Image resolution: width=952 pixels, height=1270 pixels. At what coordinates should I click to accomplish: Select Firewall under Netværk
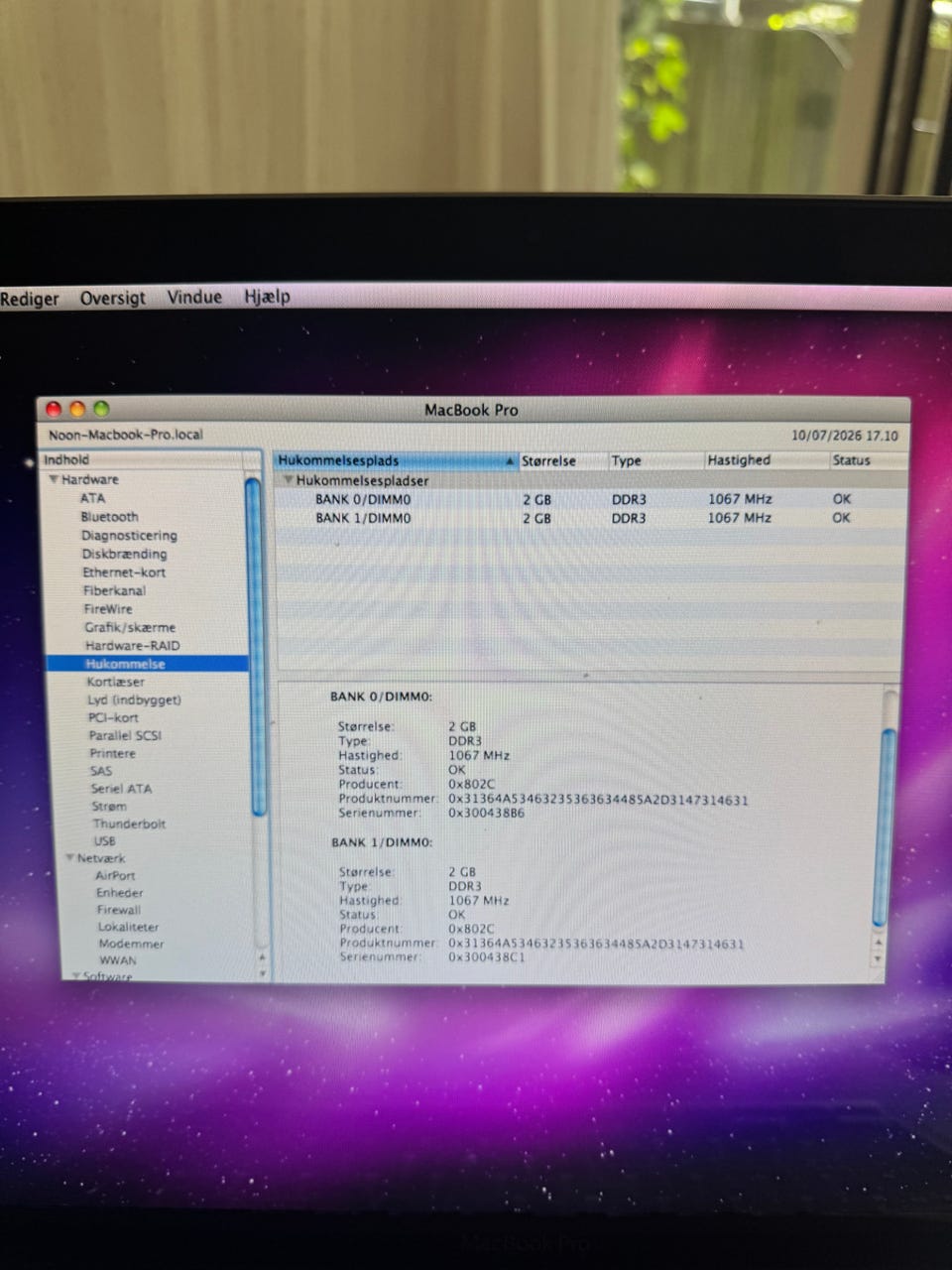click(118, 910)
